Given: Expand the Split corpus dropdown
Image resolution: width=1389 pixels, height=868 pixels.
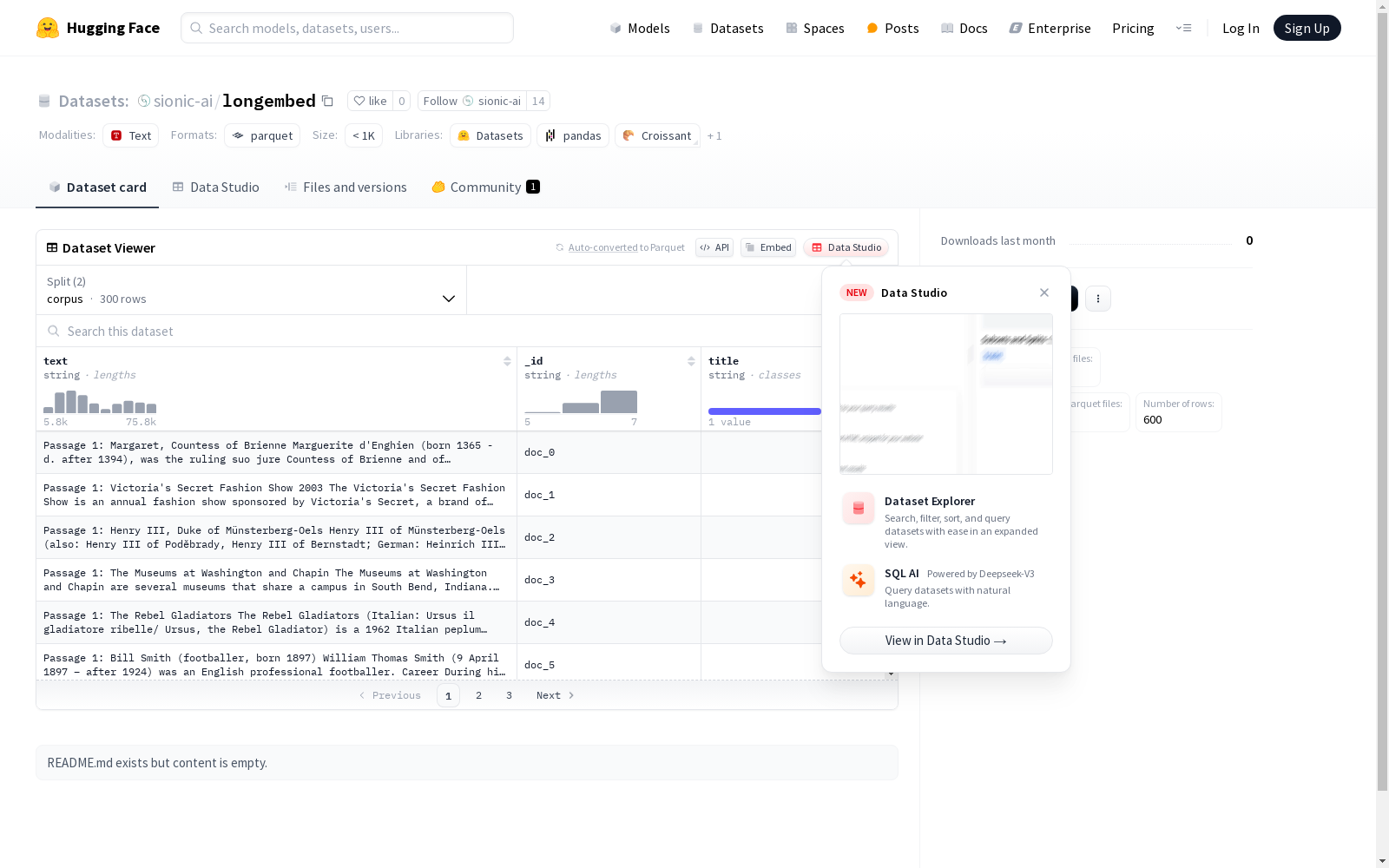Looking at the screenshot, I should coord(252,290).
